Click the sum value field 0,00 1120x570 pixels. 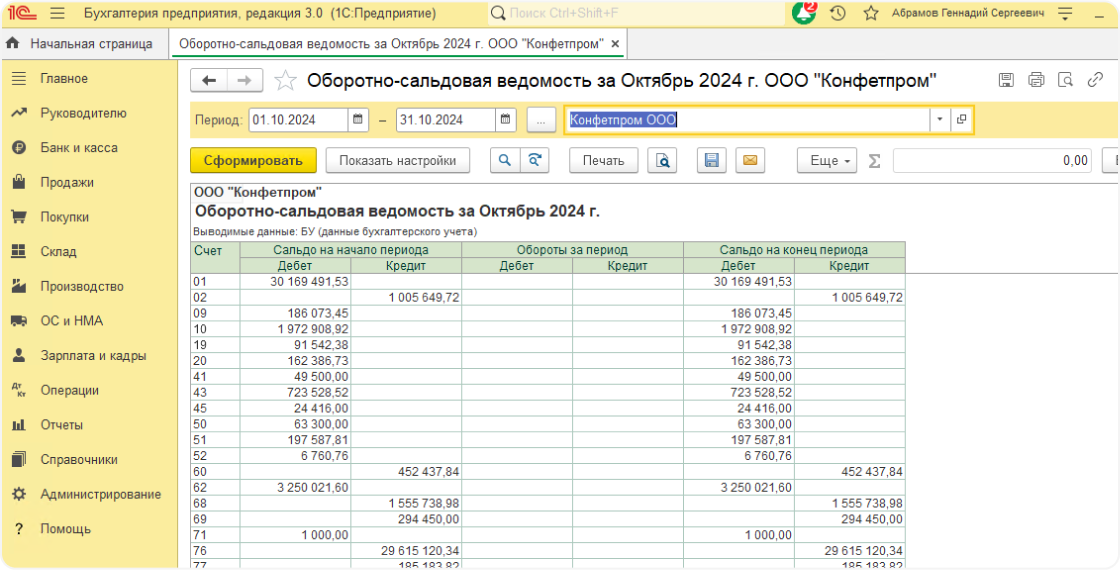point(992,161)
